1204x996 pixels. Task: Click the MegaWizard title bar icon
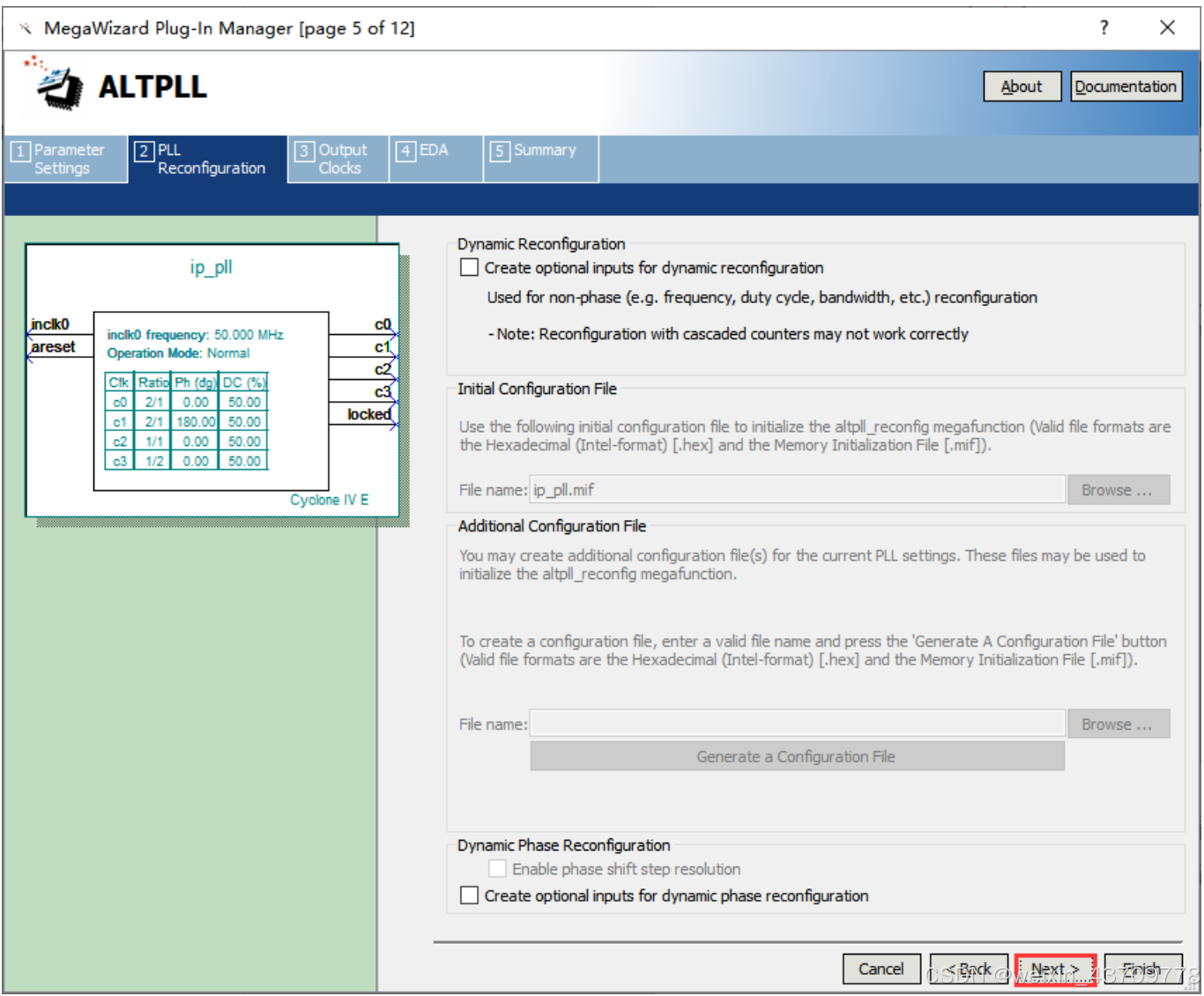26,28
